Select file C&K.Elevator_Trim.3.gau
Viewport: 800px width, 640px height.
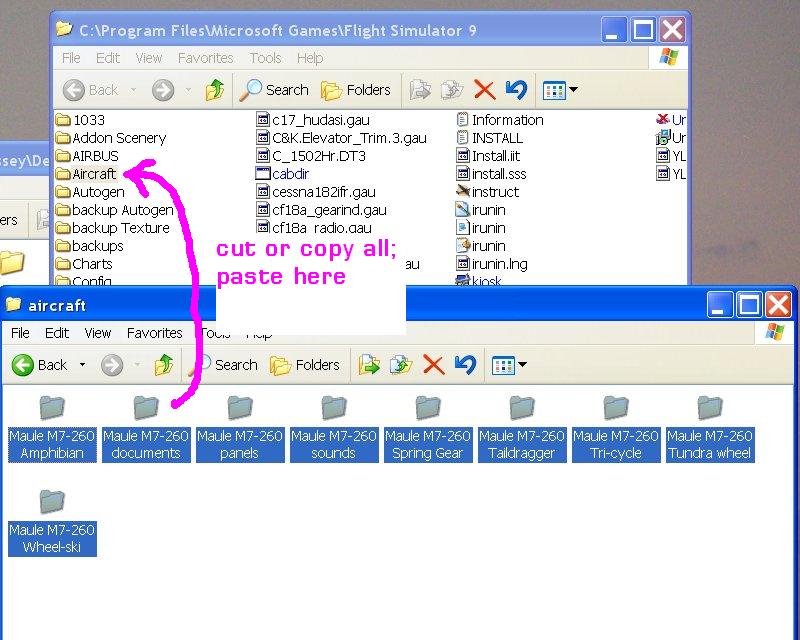pyautogui.click(x=341, y=138)
